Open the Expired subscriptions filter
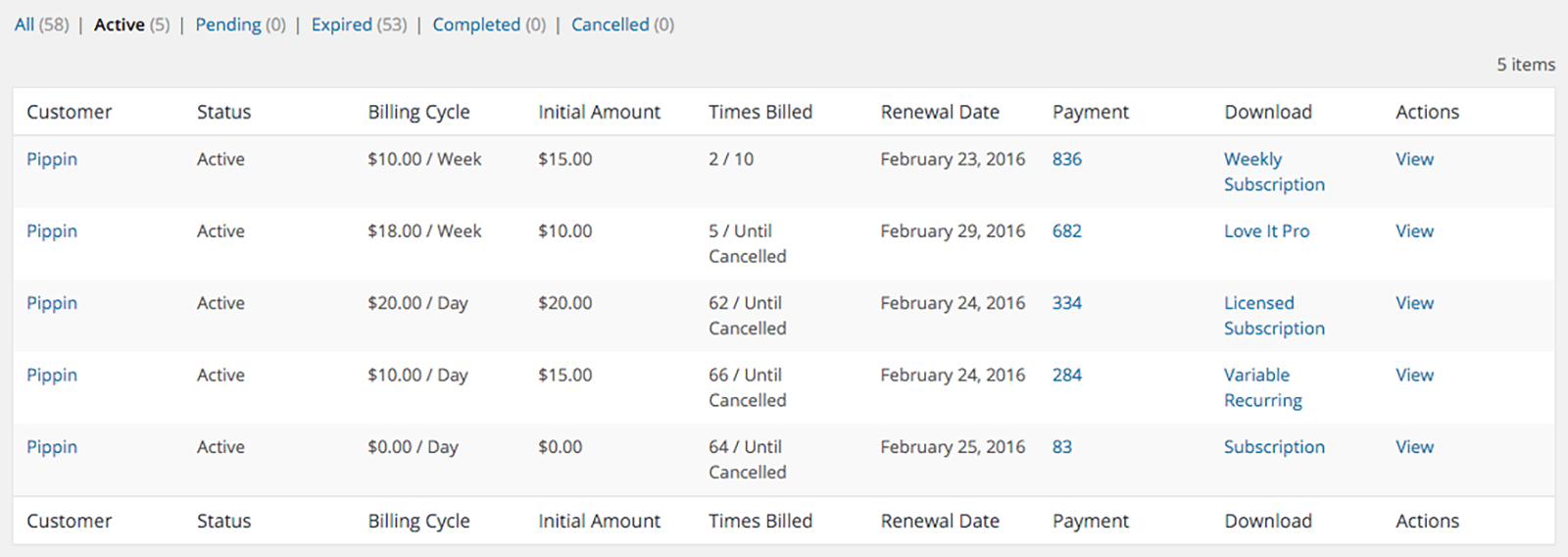This screenshot has height=557, width=1568. click(x=359, y=25)
